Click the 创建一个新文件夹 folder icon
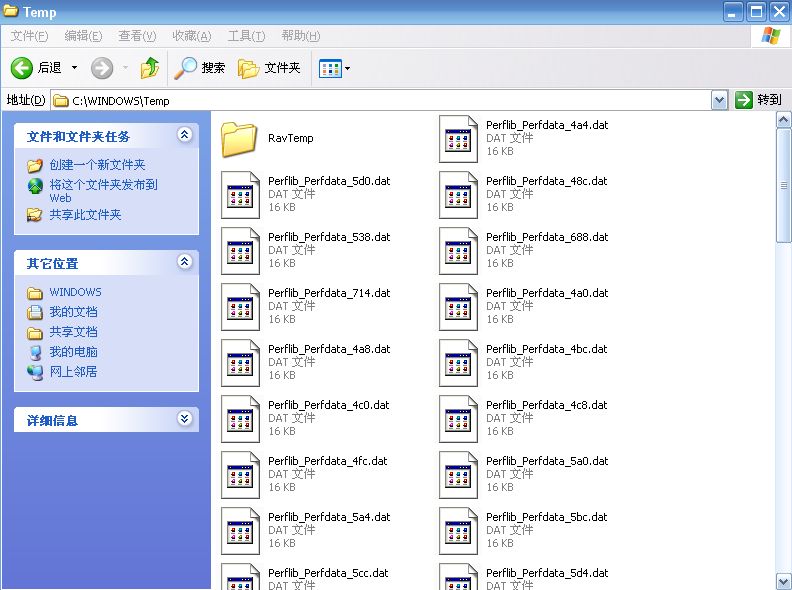The width and height of the screenshot is (792, 590). (x=34, y=165)
